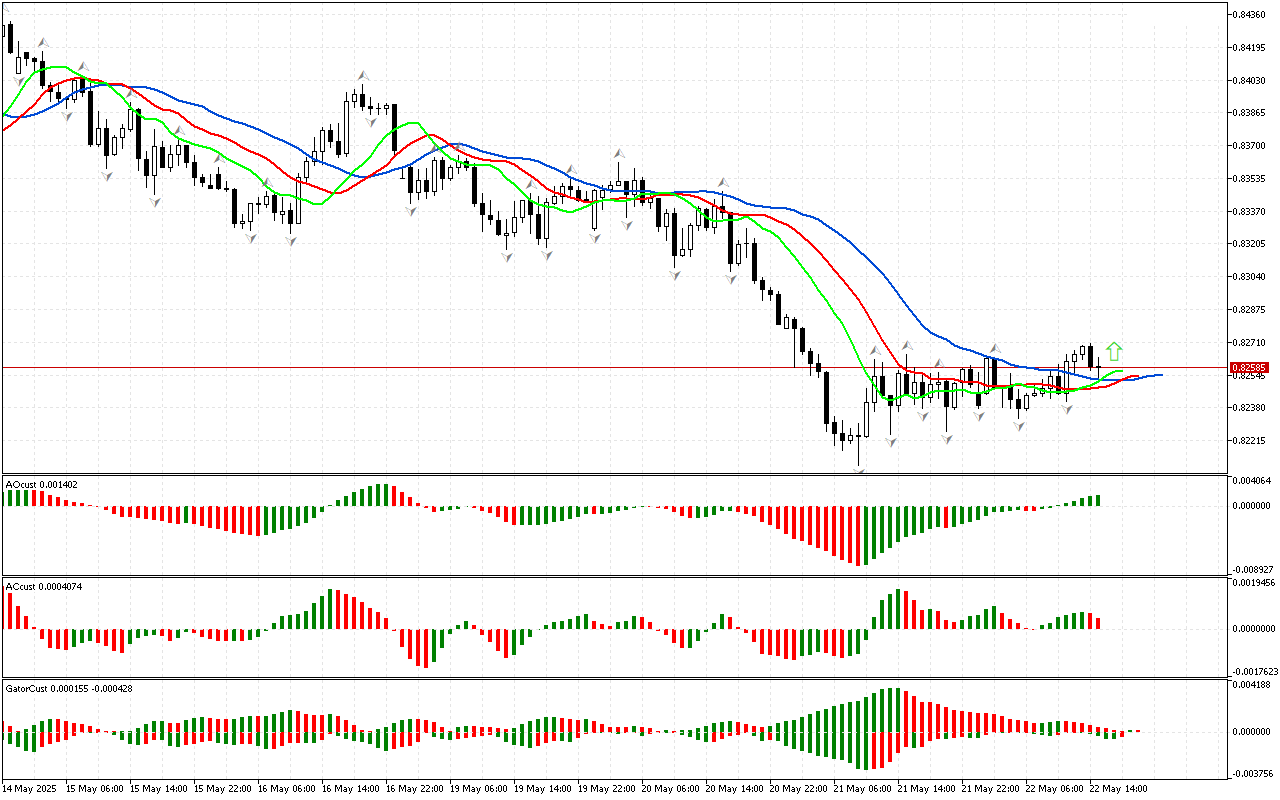1280x800 pixels.
Task: Click the AOcust indicator label
Action: [x=41, y=485]
